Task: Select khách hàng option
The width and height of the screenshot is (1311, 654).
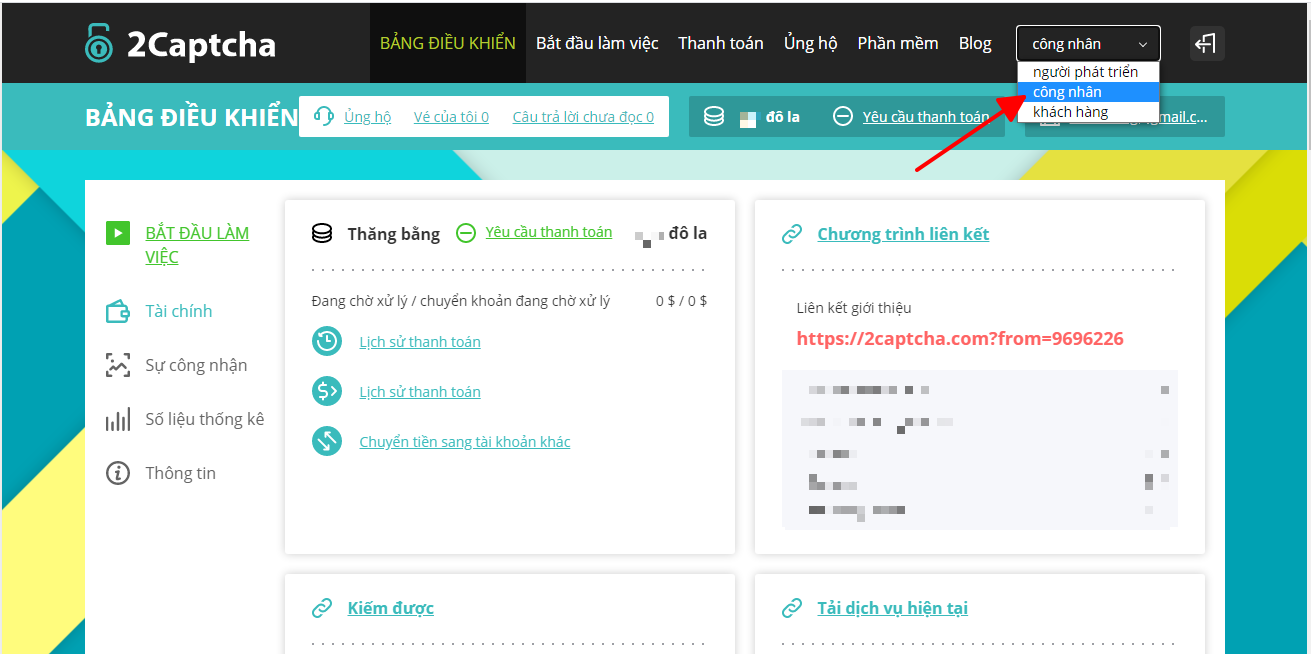Action: pos(1088,112)
